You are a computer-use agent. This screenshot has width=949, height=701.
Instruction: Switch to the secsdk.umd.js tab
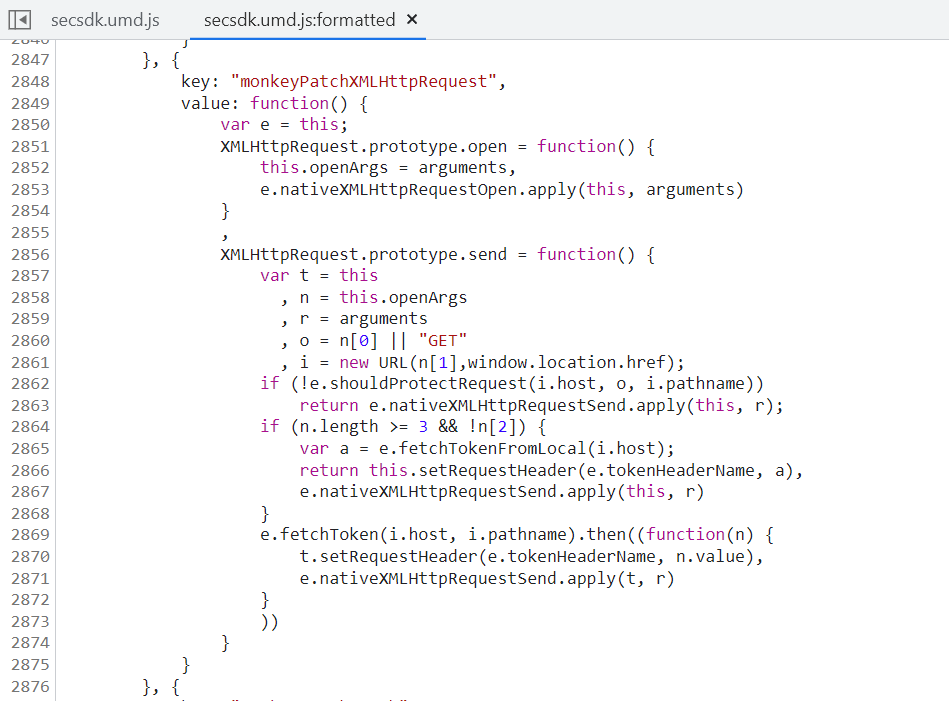coord(105,20)
